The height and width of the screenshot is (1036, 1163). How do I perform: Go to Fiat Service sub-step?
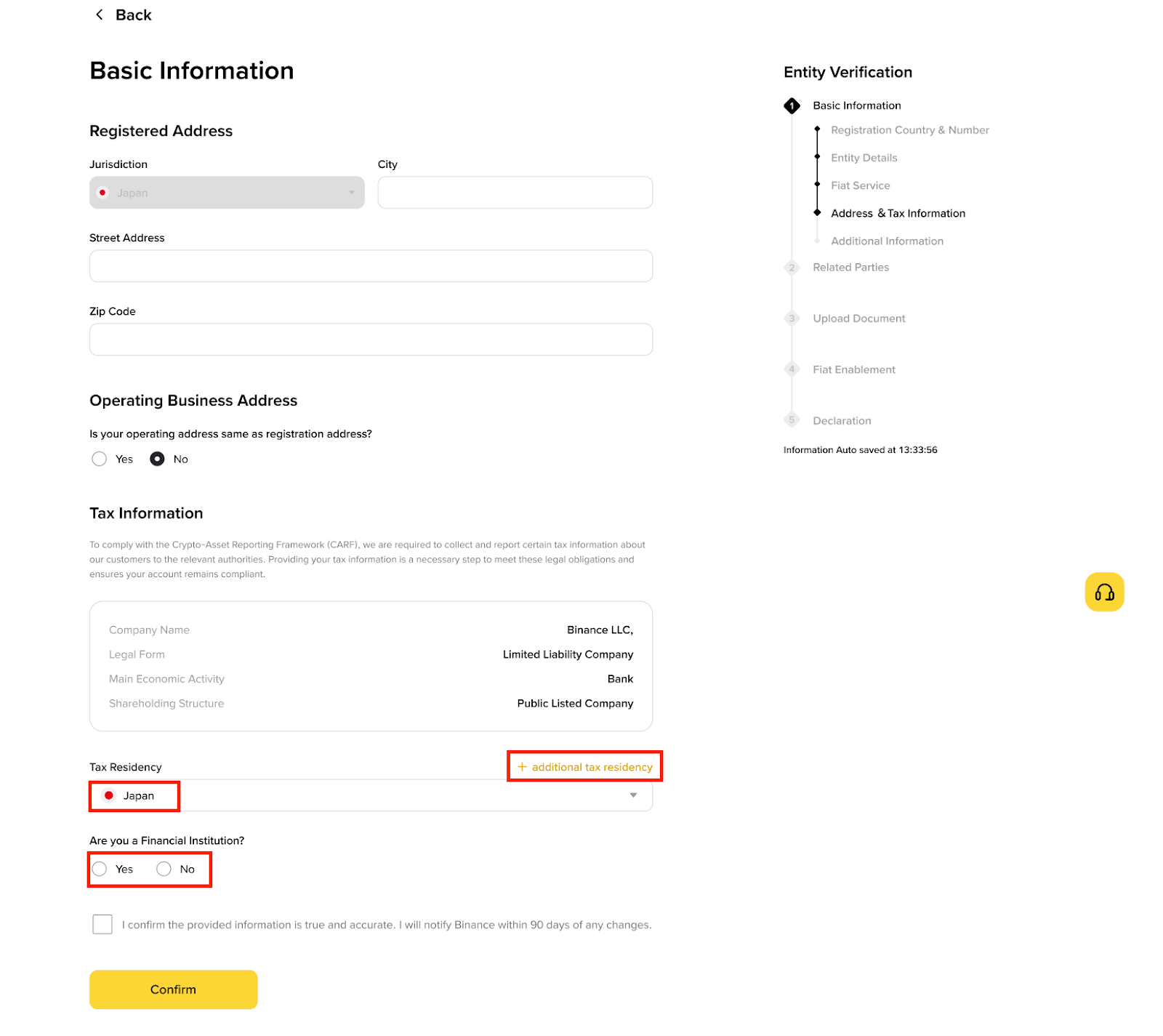(x=860, y=185)
